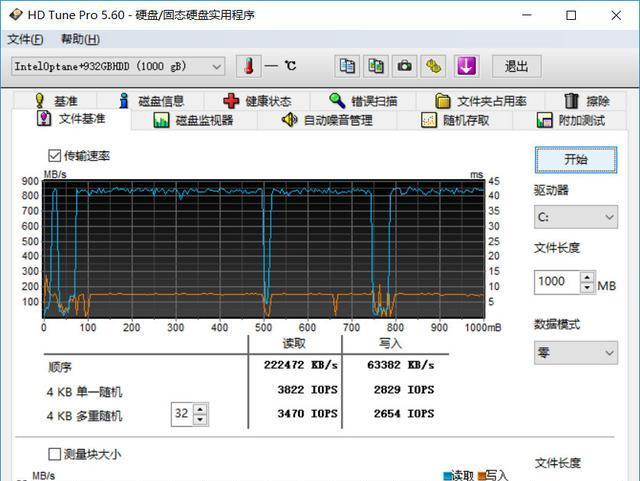Screen dimensions: 640x481
Task: Click purple download arrow icon
Action: pyautogui.click(x=467, y=66)
